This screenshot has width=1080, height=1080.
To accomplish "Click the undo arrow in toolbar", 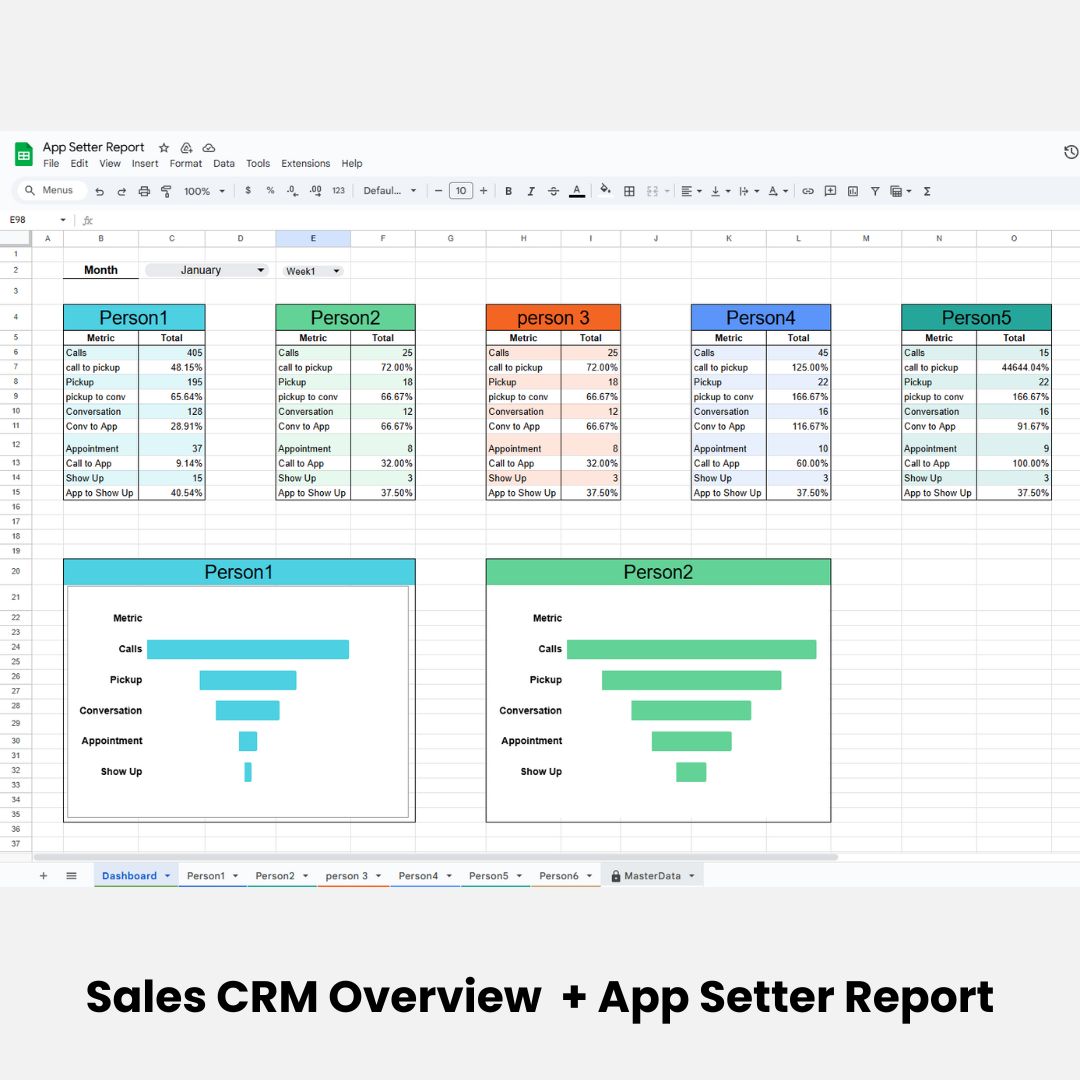I will point(99,191).
